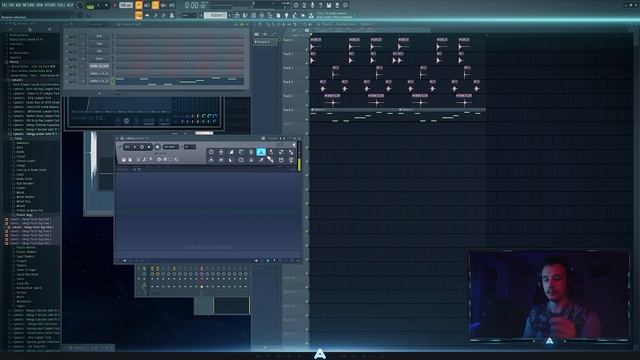Open the Pattern 1 selector in the toolbar
Viewport: 640px width, 360px height.
pos(216,16)
